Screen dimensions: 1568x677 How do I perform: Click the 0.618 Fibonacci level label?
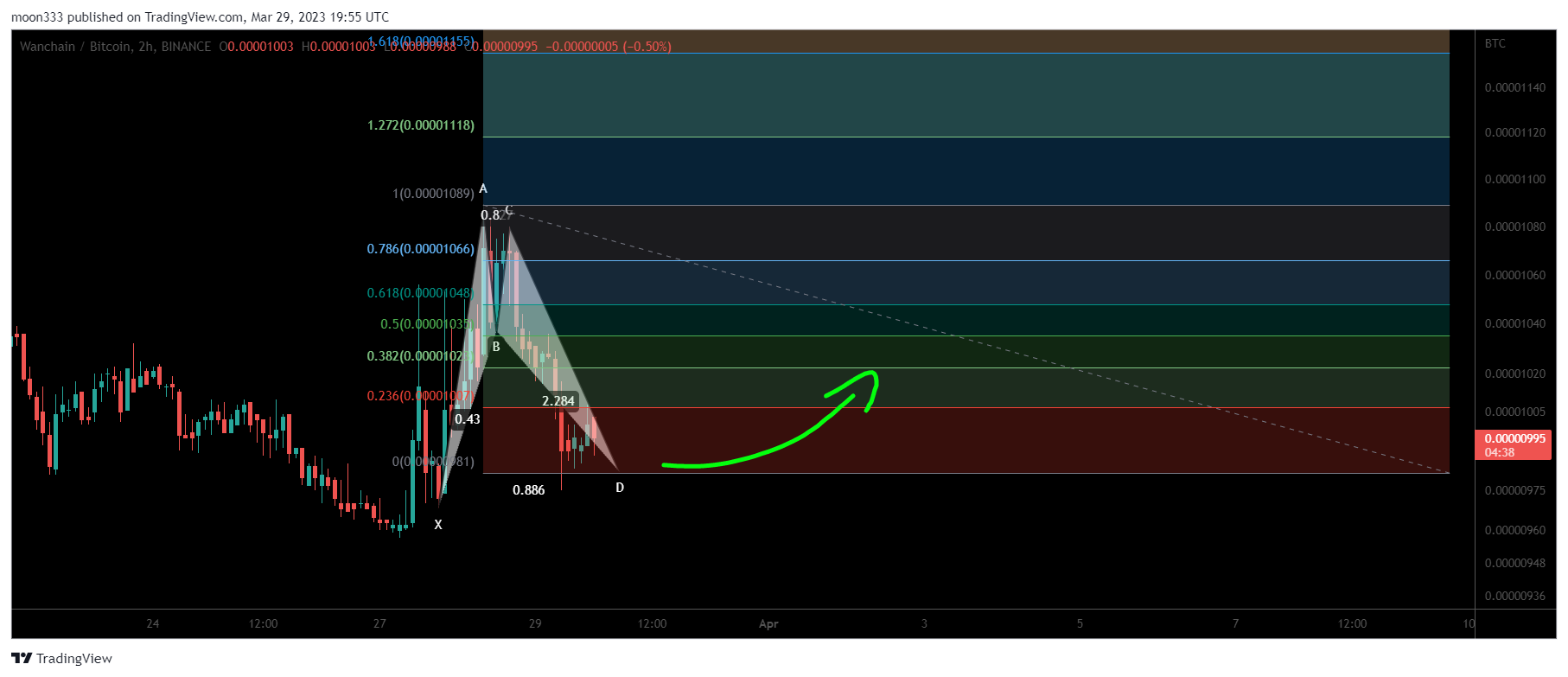pos(420,293)
